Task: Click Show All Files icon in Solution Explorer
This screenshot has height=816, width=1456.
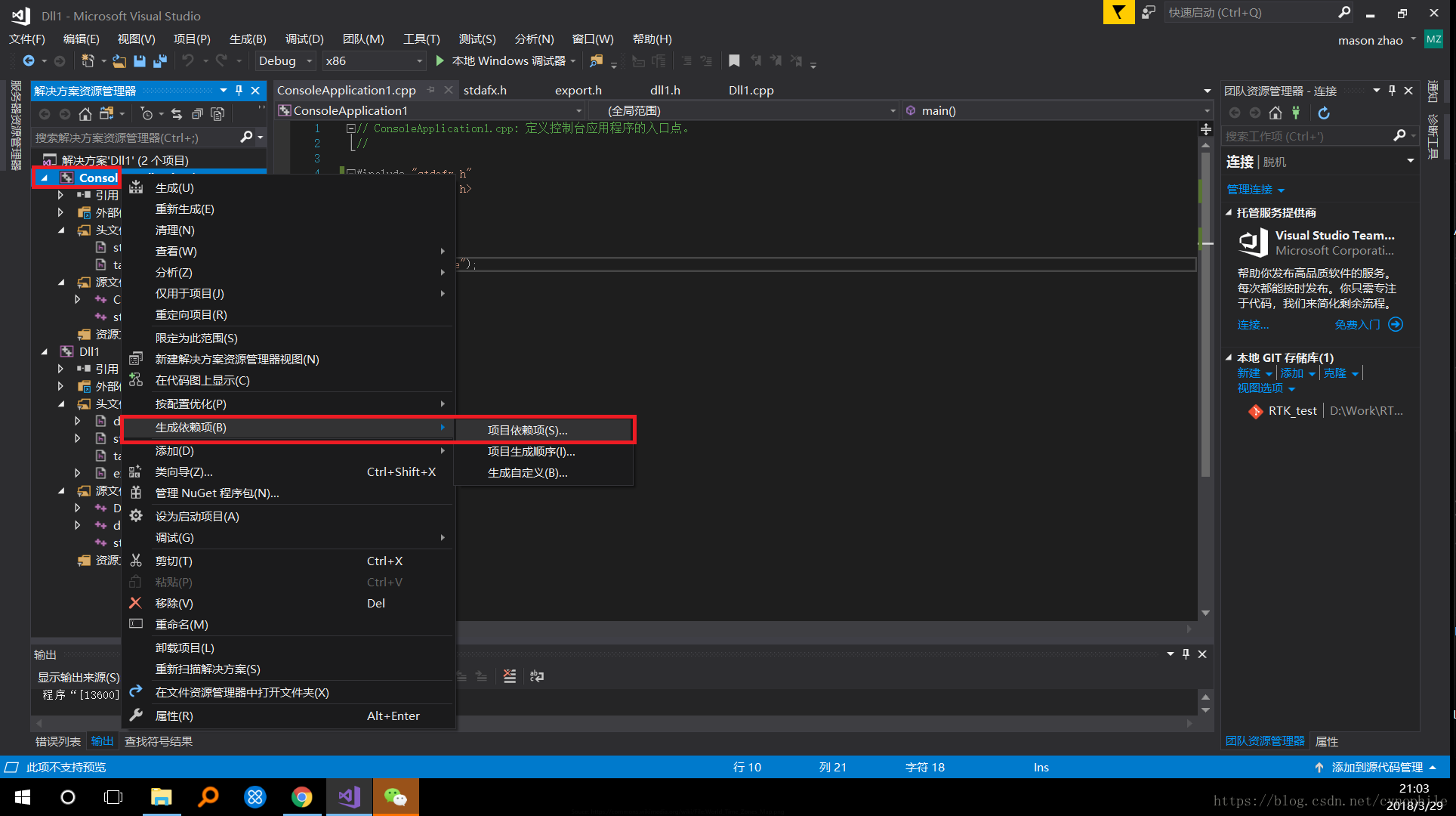Action: pos(217,113)
